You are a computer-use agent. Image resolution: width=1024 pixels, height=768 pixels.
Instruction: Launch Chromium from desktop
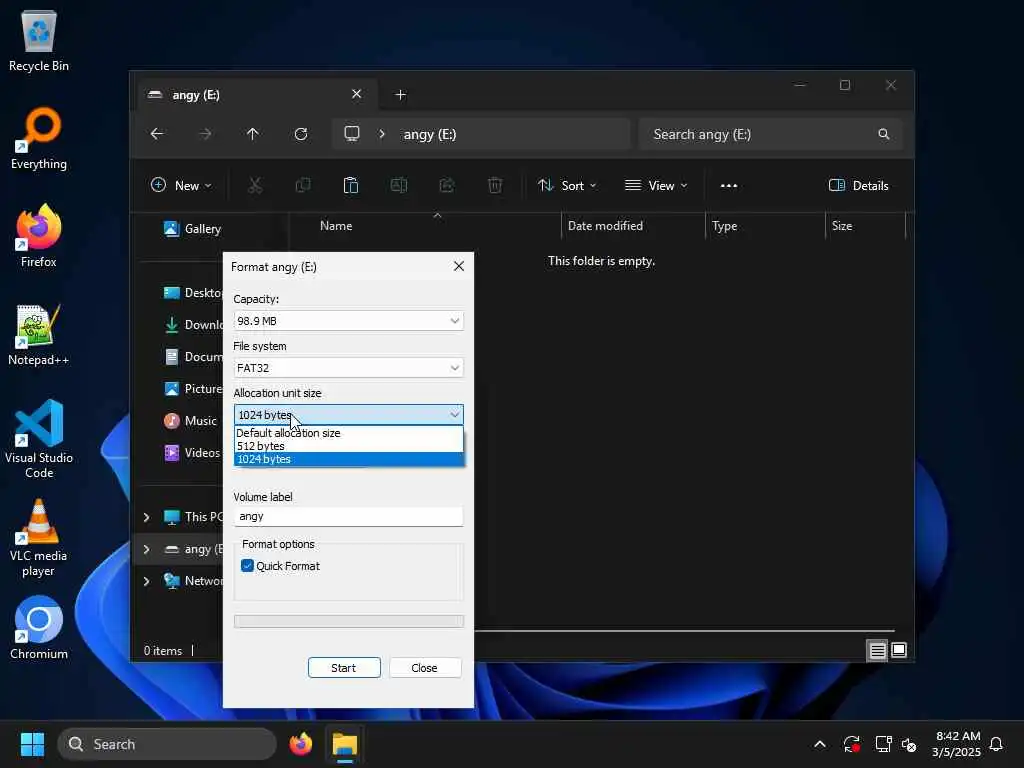39,628
